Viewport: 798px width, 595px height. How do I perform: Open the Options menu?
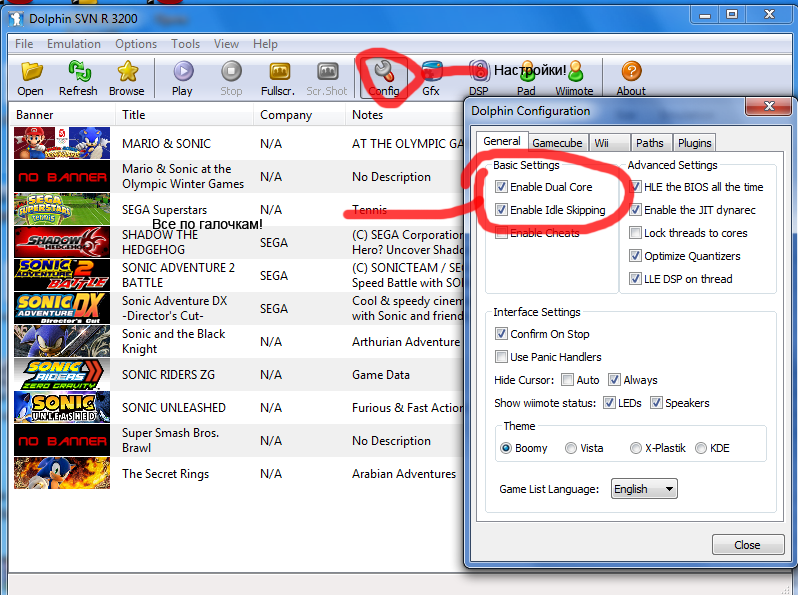[x=136, y=44]
